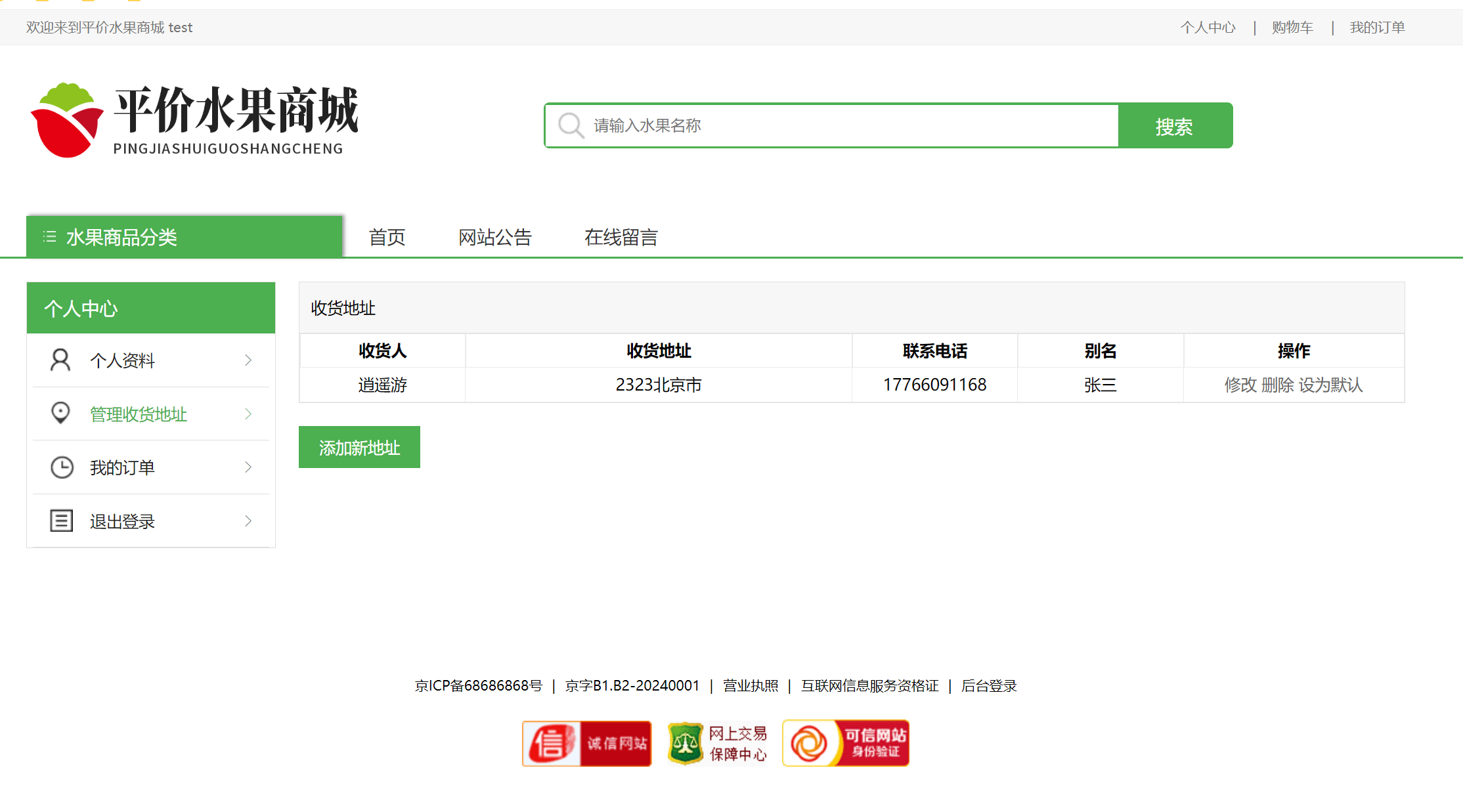Click the clock icon beside 我的订单
Image resolution: width=1463 pixels, height=812 pixels.
pyautogui.click(x=62, y=467)
